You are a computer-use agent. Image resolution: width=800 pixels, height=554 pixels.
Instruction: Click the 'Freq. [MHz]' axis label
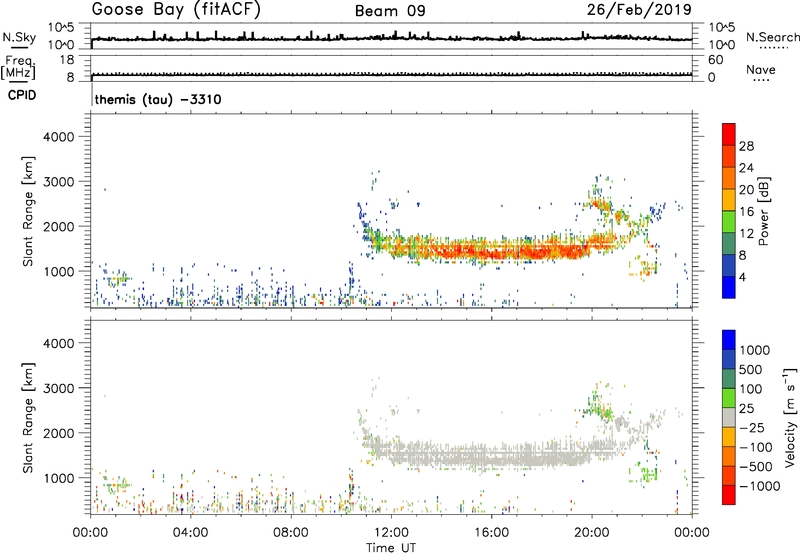coord(19,68)
